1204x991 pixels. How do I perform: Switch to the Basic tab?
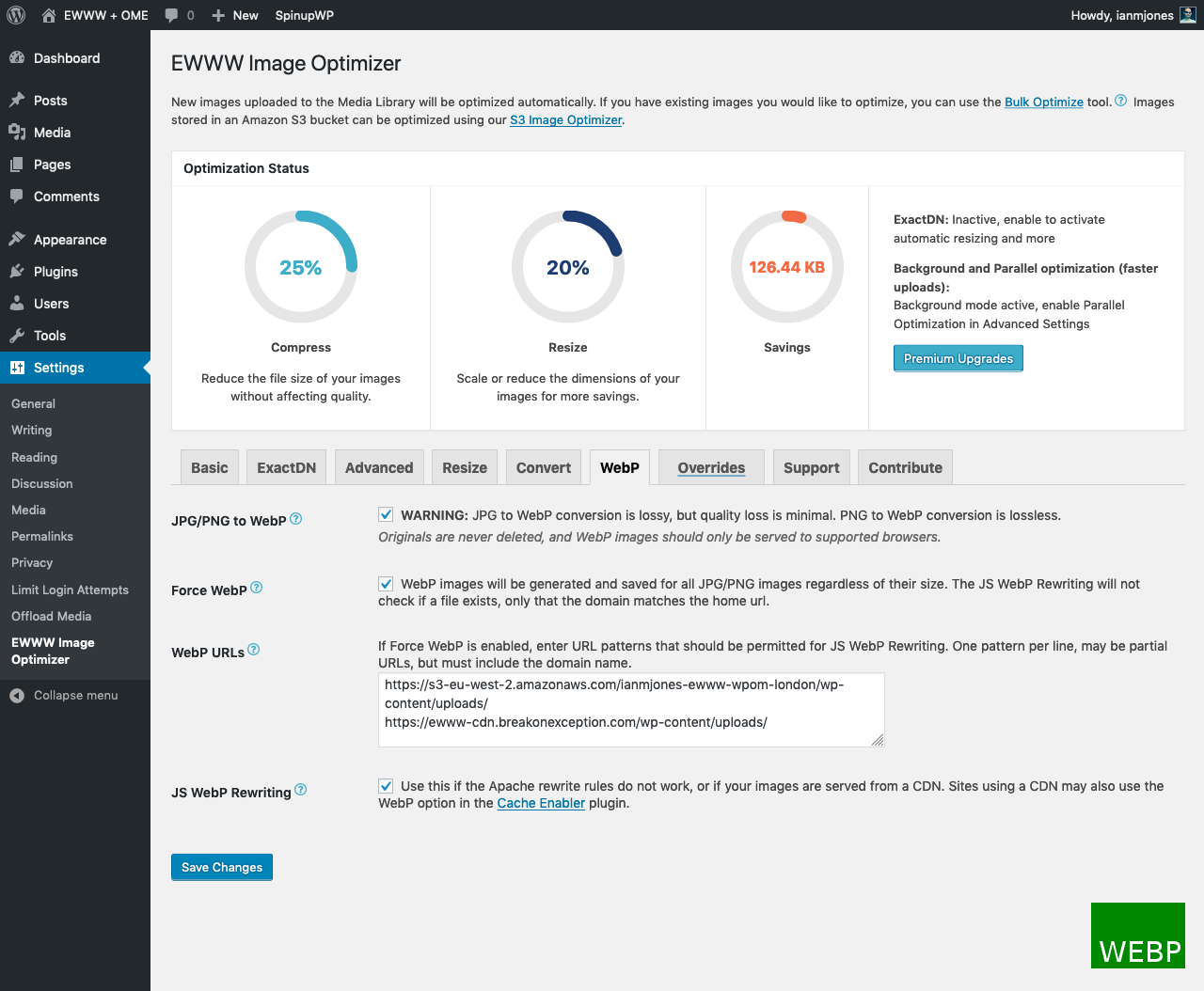(x=210, y=467)
